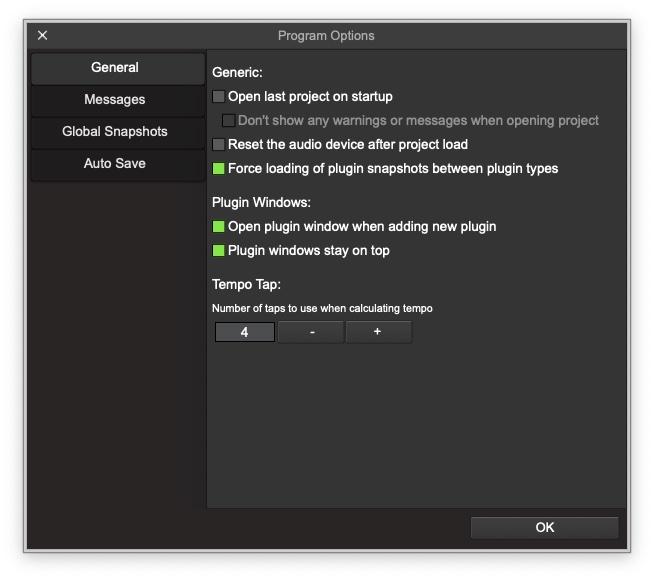Confirm settings with the OK button

(x=544, y=527)
